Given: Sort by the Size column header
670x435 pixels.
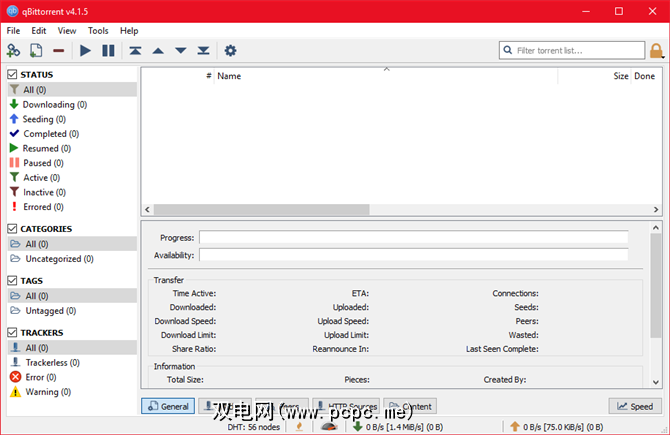Looking at the screenshot, I should [x=594, y=76].
